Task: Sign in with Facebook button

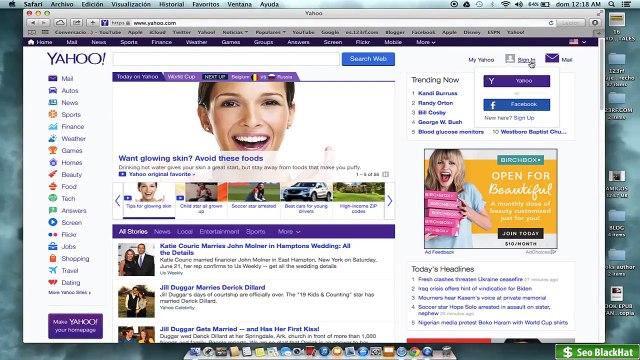Action: coord(516,104)
